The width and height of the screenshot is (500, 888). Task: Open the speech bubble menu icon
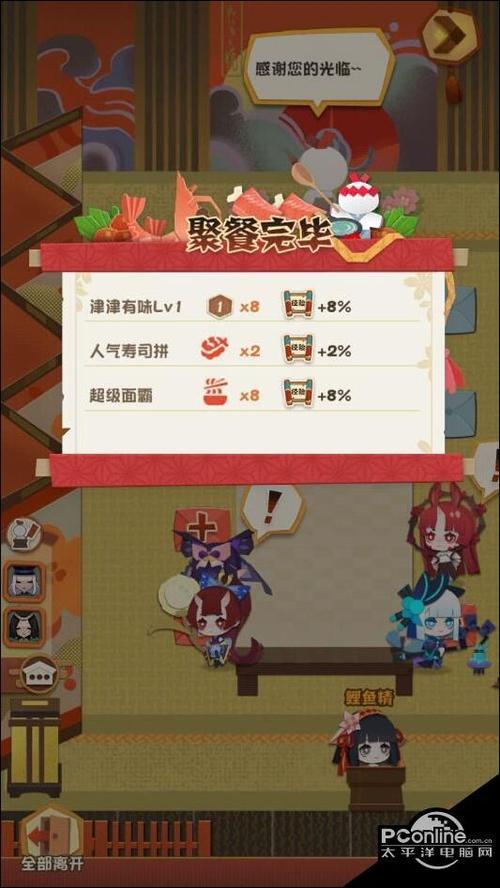tap(39, 676)
